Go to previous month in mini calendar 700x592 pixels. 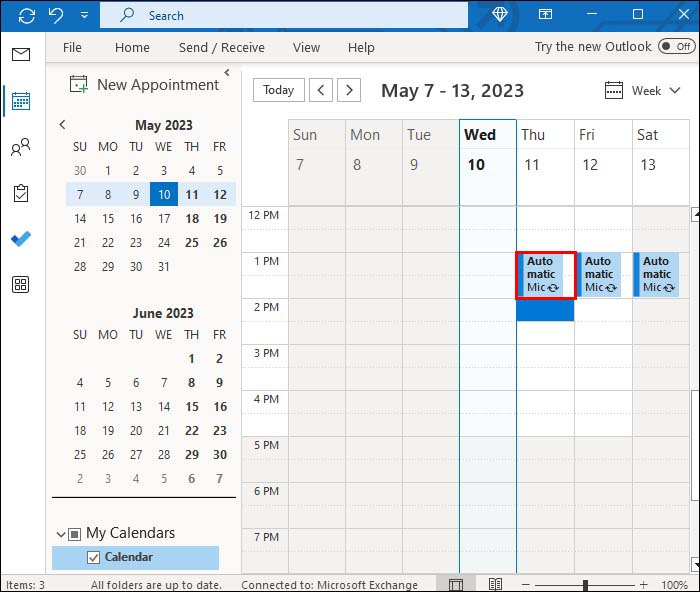click(62, 125)
